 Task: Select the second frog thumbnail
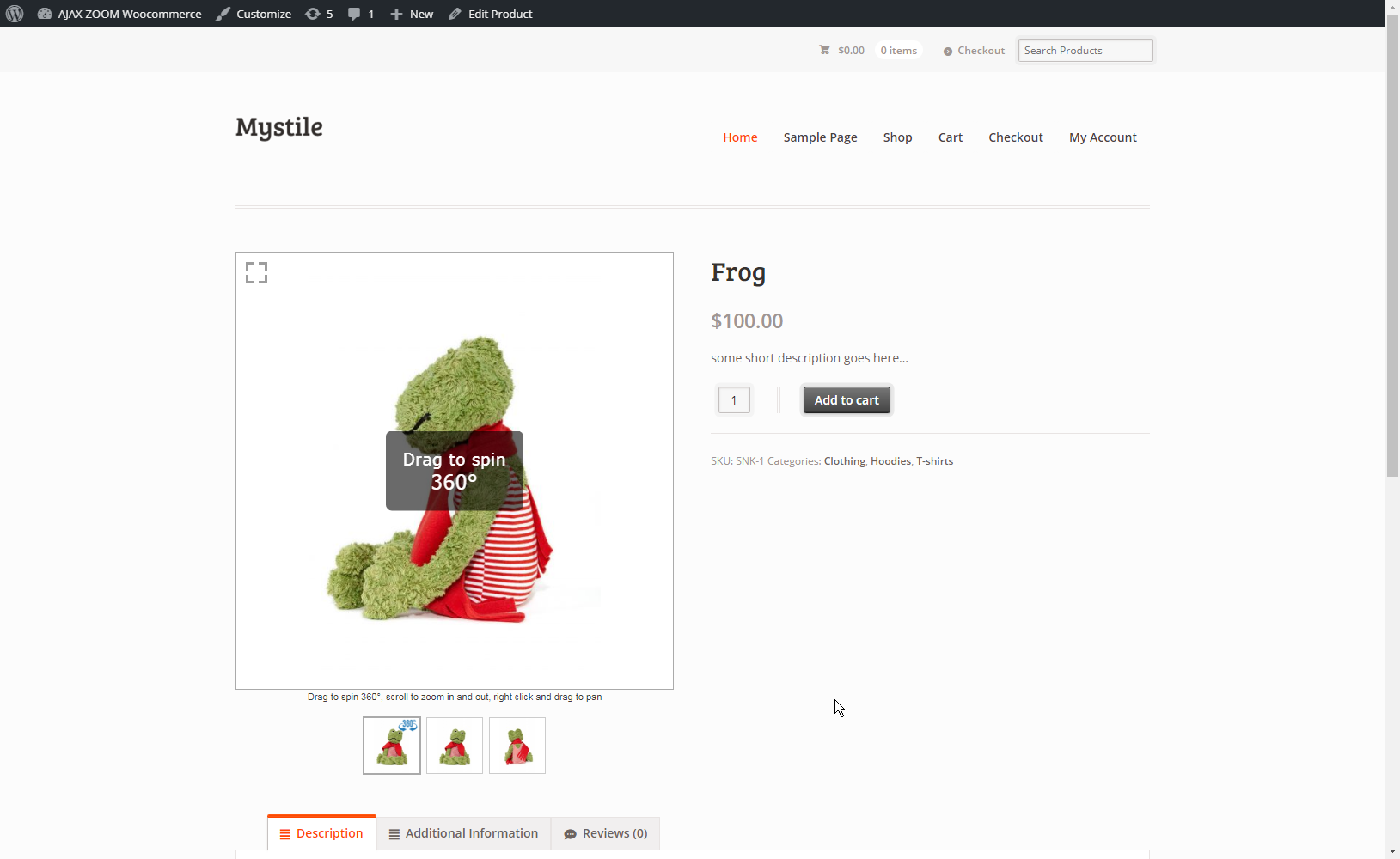pos(455,746)
